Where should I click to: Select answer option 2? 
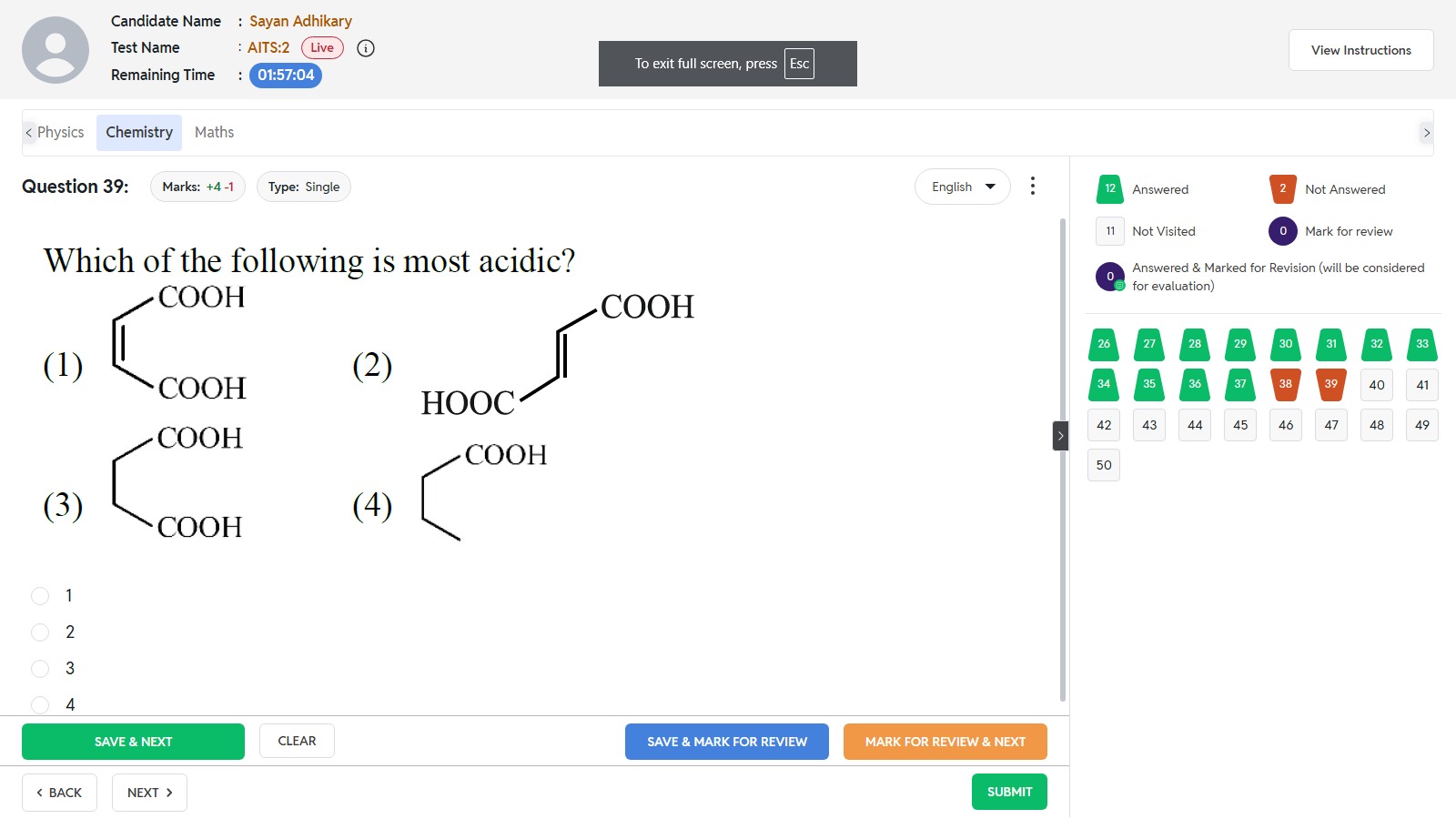pyautogui.click(x=40, y=632)
